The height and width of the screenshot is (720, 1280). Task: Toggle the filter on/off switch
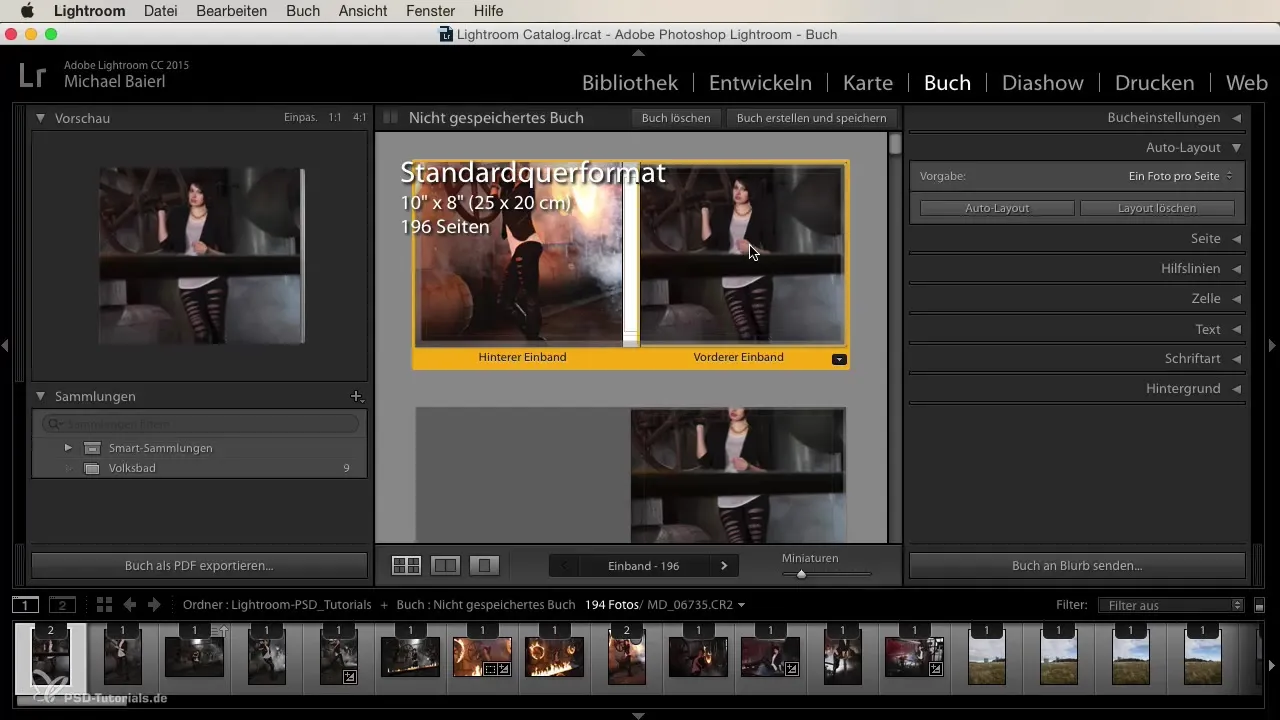[x=1259, y=605]
